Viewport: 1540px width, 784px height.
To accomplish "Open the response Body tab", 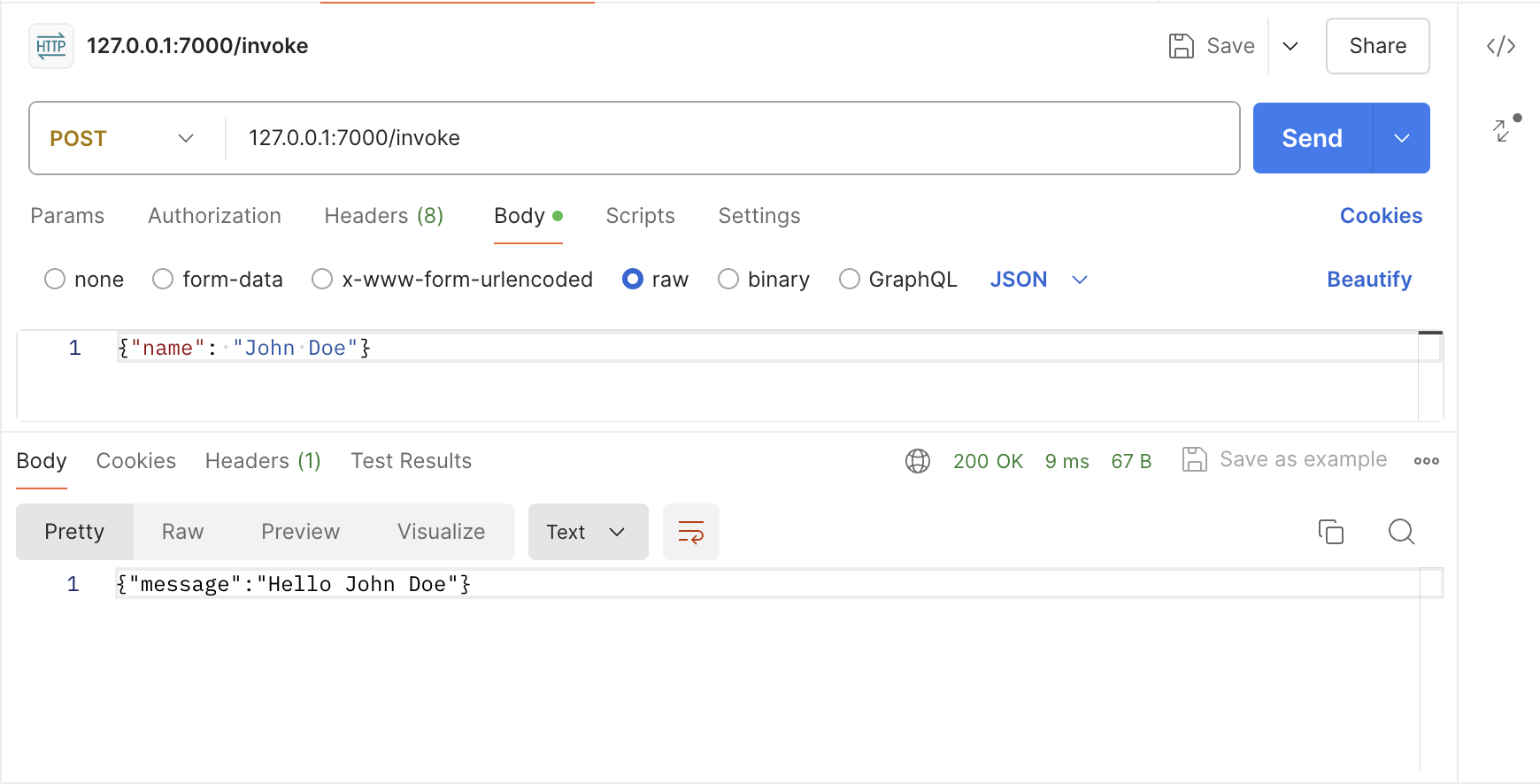I will point(42,461).
